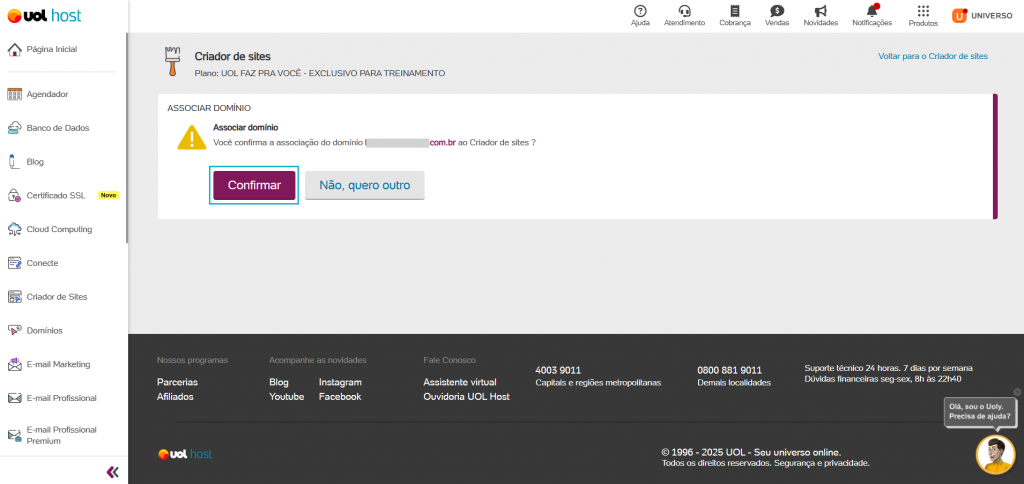Click the Confirmar button
The image size is (1024, 484).
[254, 185]
